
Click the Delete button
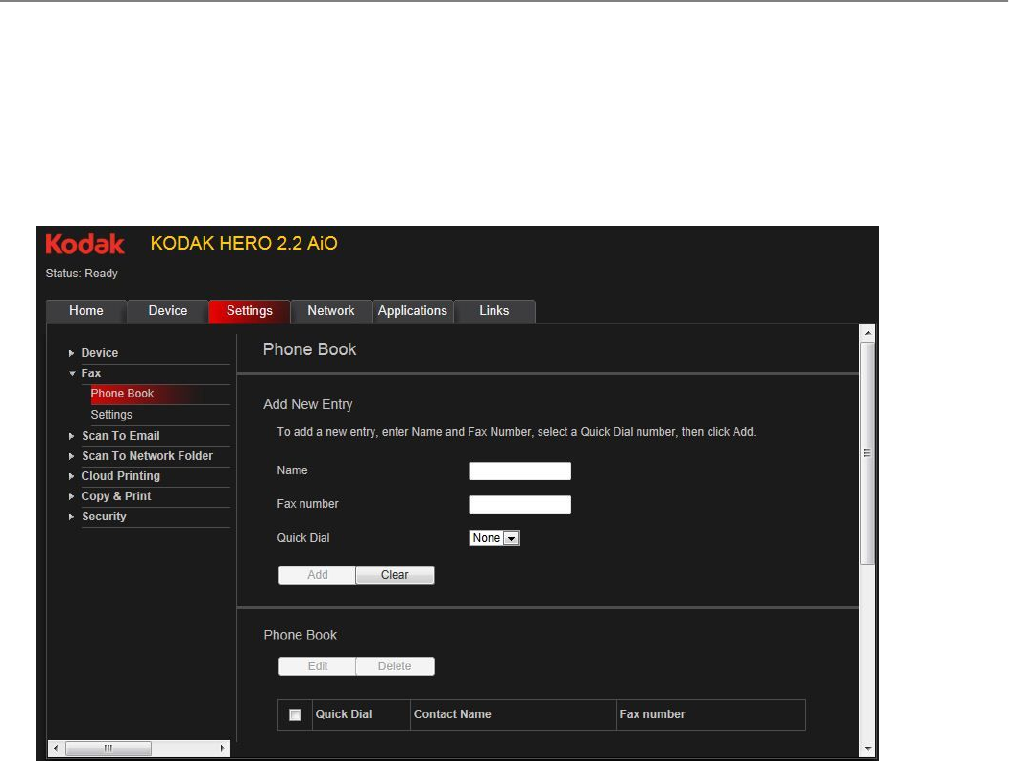394,666
